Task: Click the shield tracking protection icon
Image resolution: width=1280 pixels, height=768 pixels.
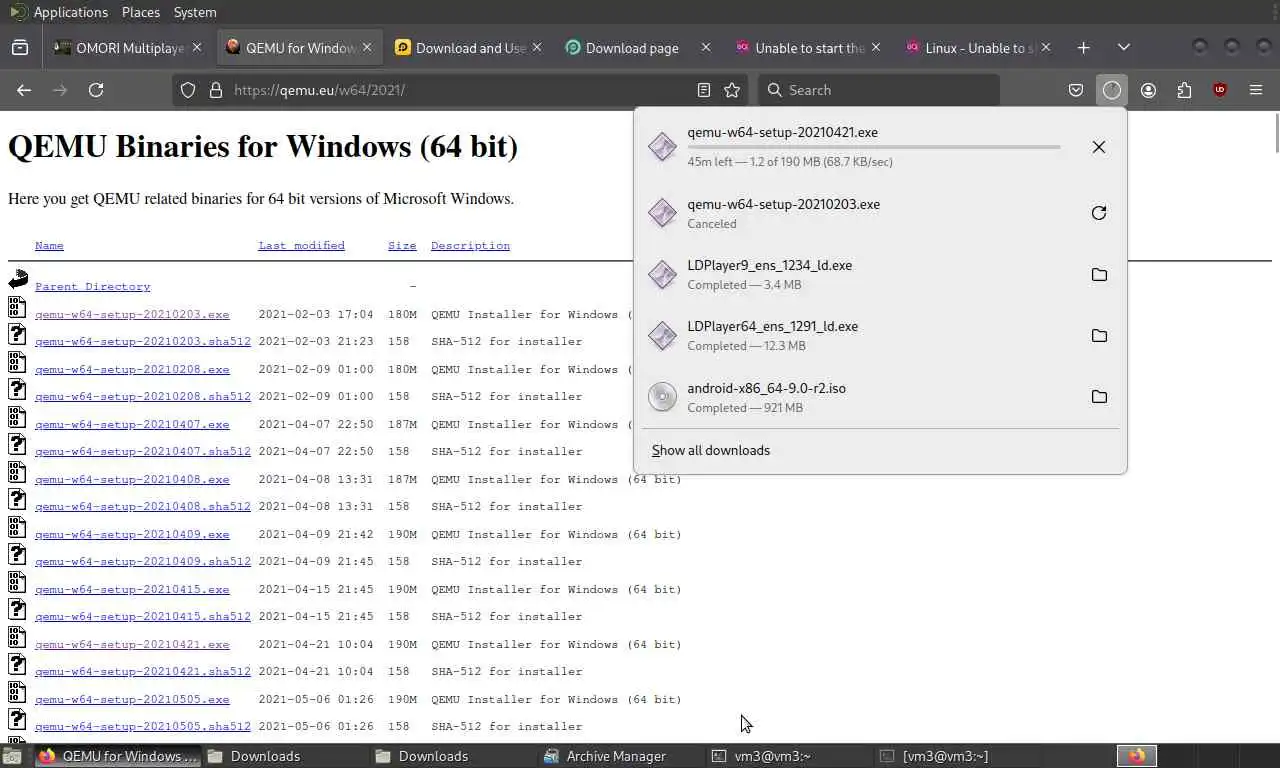Action: coord(188,90)
